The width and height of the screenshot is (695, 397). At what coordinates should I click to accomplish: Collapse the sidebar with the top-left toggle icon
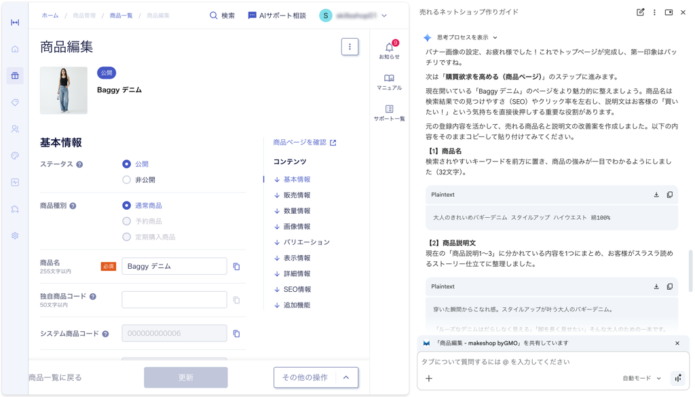click(x=15, y=23)
